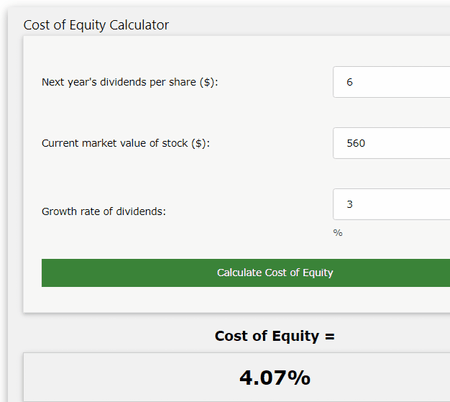Click the "($)" part of the dividends label

(207, 82)
